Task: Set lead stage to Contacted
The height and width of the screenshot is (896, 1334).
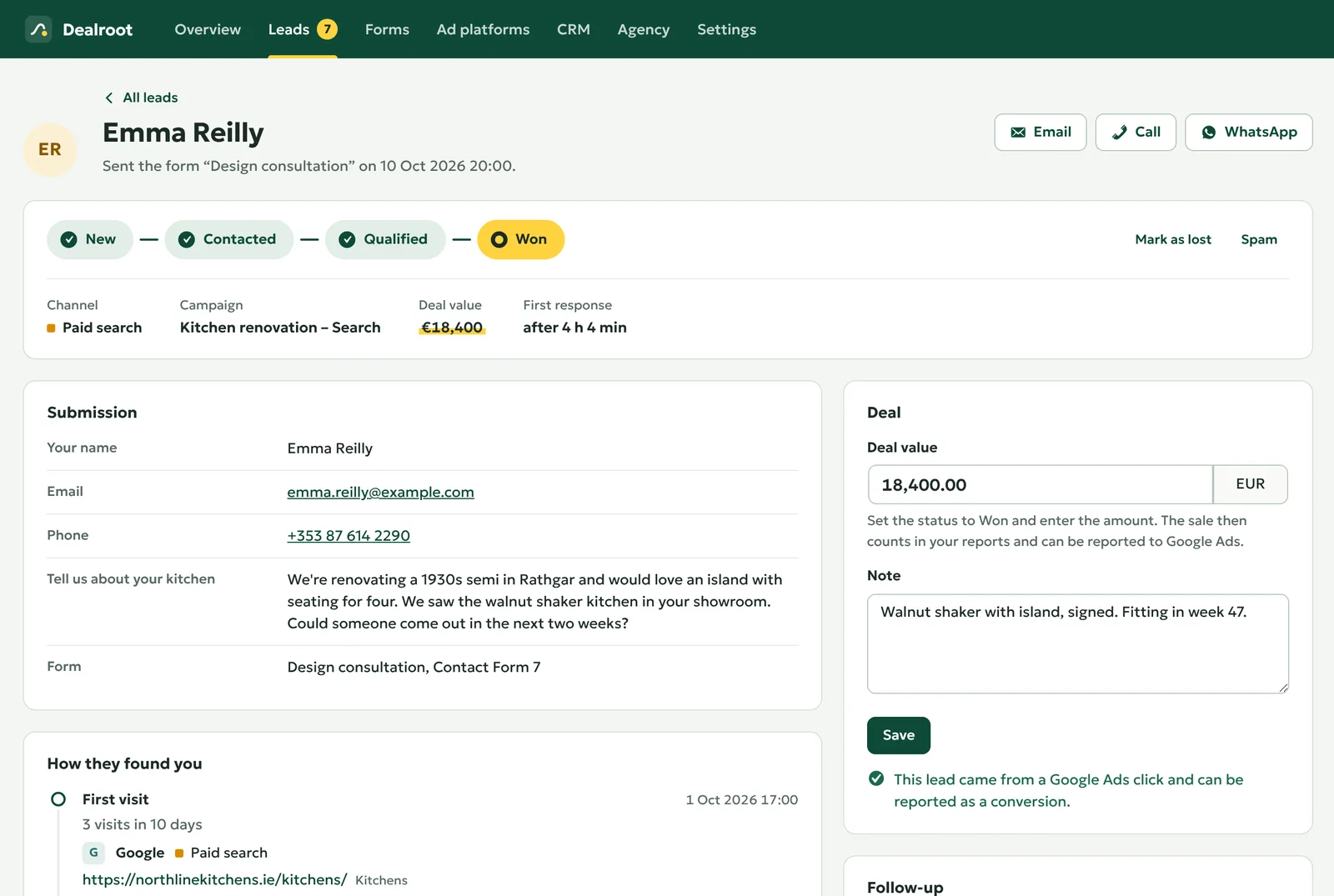Action: (x=229, y=239)
